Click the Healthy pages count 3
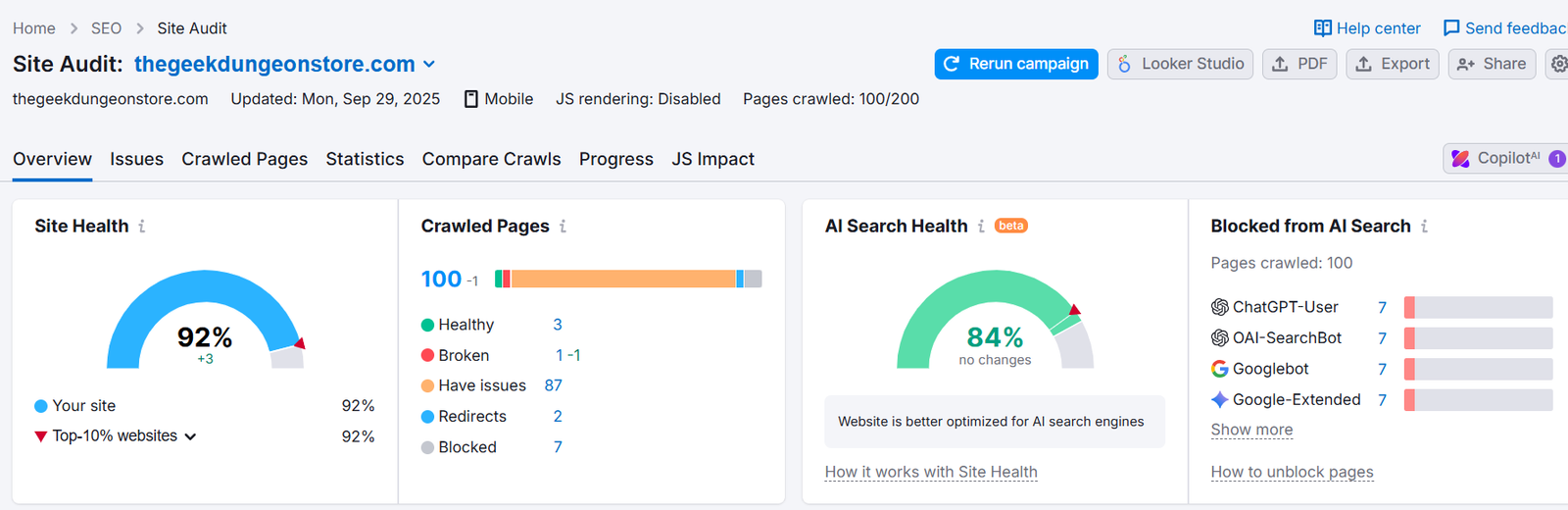The height and width of the screenshot is (510, 1568). pyautogui.click(x=558, y=325)
